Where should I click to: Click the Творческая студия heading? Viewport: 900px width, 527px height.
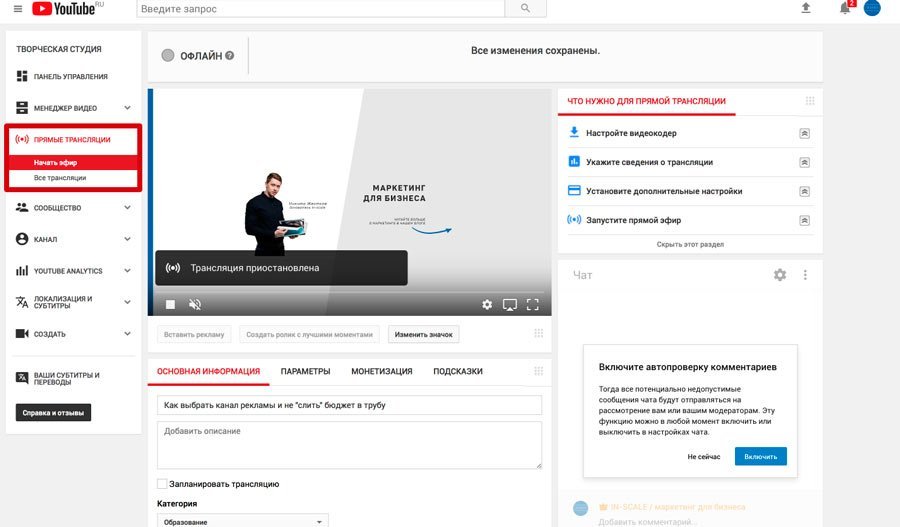coord(59,49)
